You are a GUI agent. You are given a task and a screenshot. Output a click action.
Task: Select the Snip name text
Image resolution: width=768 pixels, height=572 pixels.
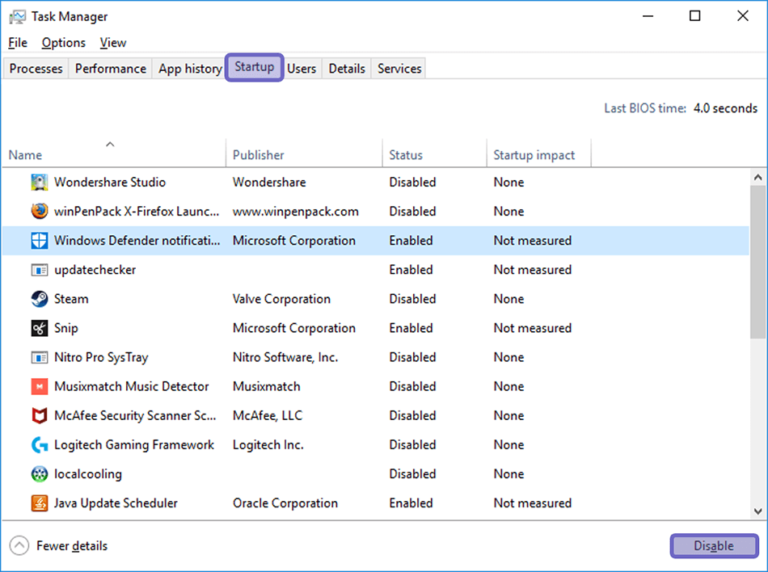click(66, 328)
